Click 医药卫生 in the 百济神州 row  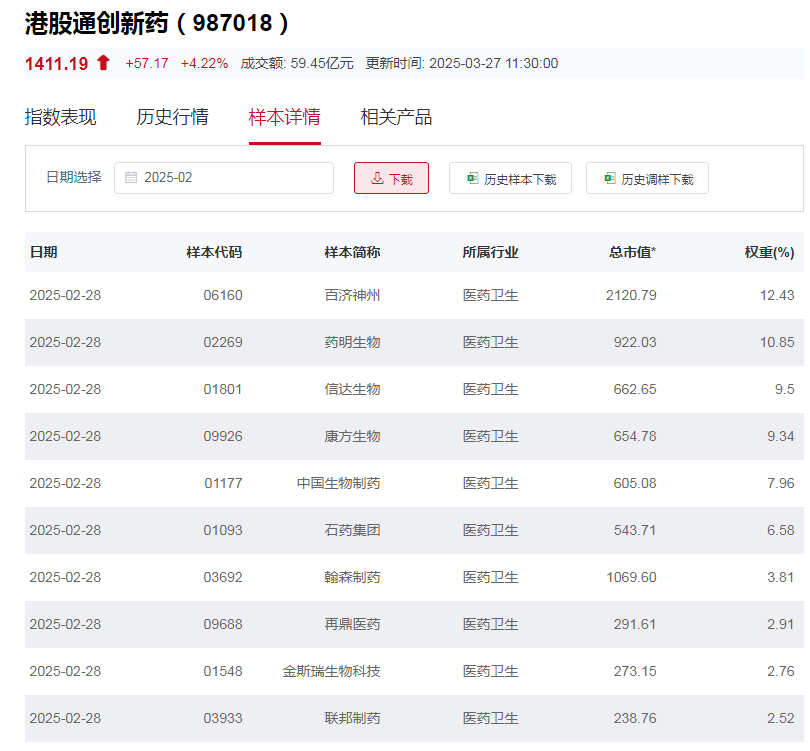(490, 295)
